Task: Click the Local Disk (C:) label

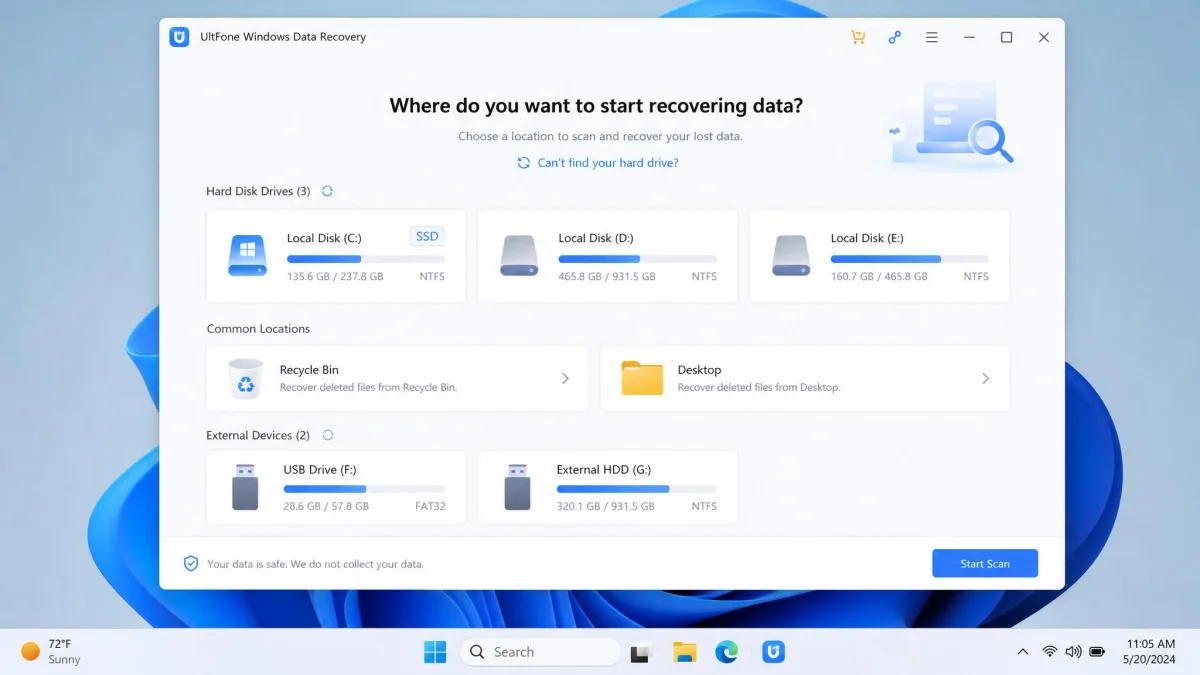Action: tap(324, 238)
